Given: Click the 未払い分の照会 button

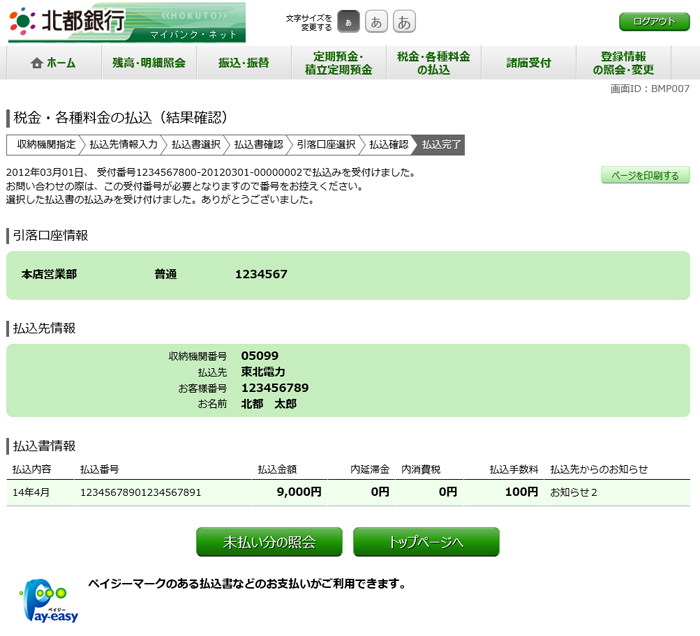Looking at the screenshot, I should [x=269, y=542].
